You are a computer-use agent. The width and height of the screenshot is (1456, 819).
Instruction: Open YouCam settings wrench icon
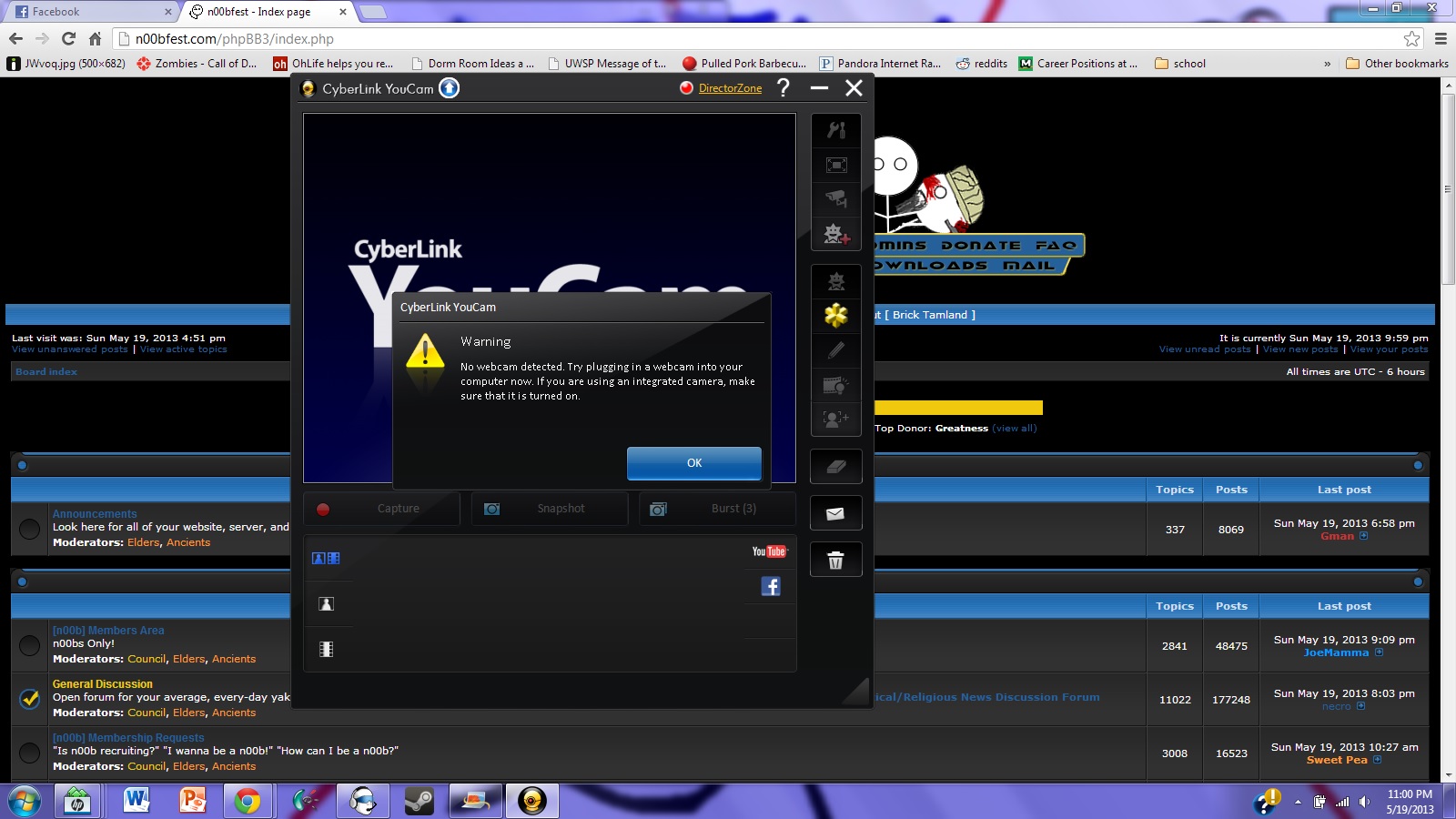[x=835, y=130]
